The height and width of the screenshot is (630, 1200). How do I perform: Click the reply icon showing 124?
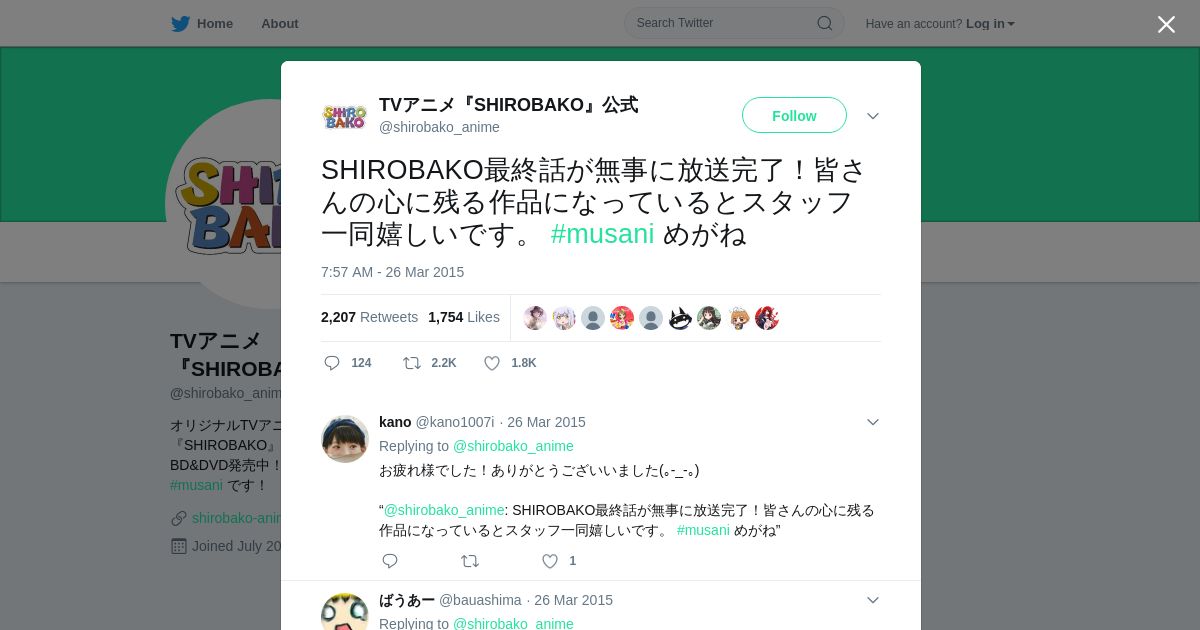coord(332,363)
